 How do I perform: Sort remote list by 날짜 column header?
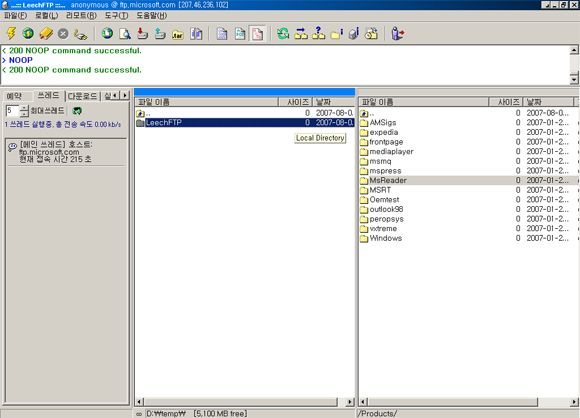pos(549,102)
